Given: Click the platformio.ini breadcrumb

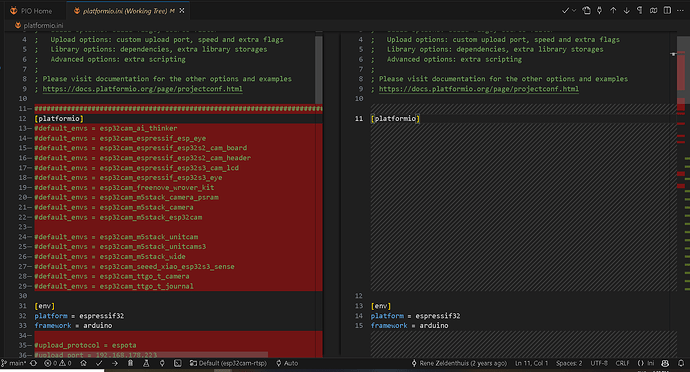Looking at the screenshot, I should [39, 26].
